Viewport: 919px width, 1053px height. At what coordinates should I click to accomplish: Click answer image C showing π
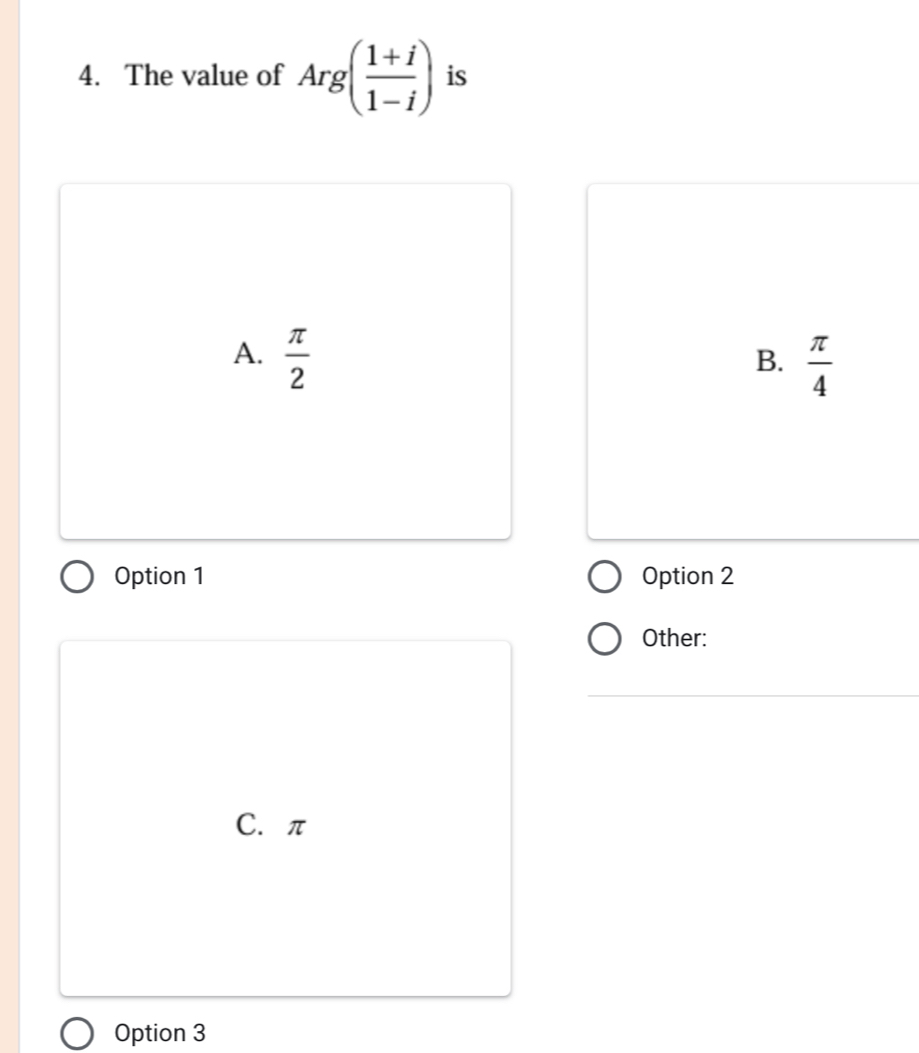click(285, 818)
